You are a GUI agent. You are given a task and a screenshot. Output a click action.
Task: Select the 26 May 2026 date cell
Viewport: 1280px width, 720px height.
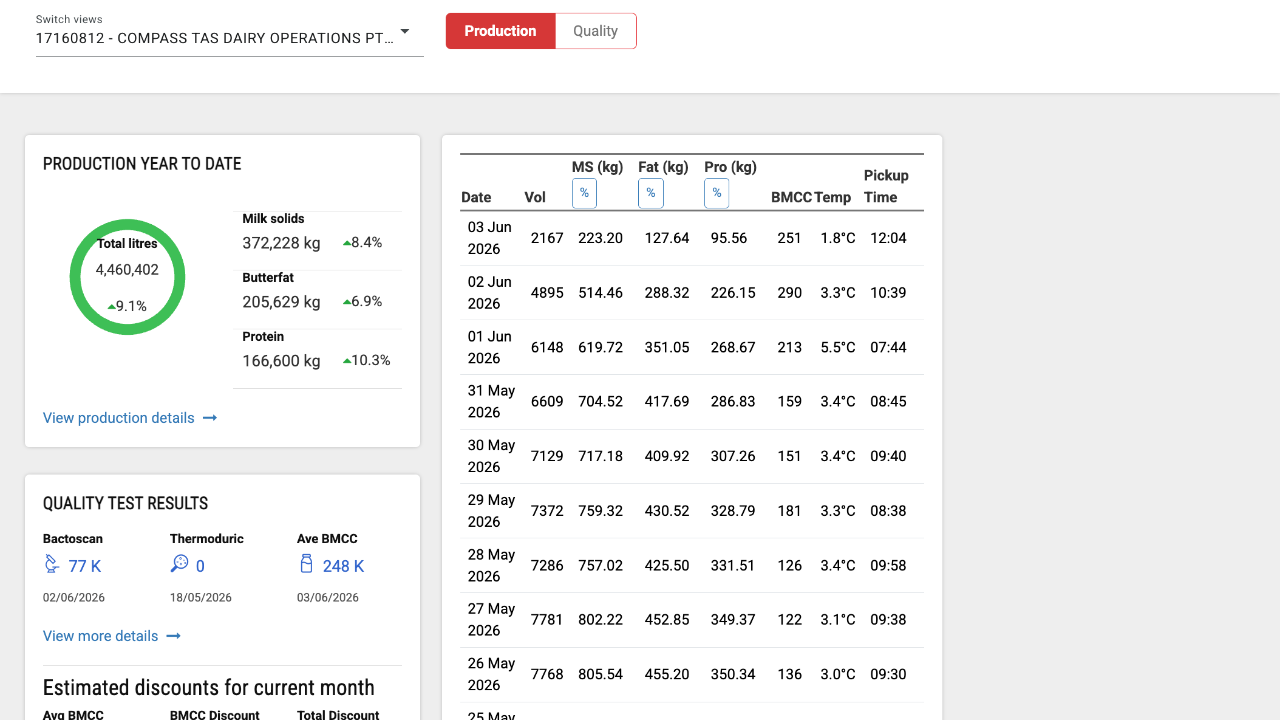(x=492, y=674)
